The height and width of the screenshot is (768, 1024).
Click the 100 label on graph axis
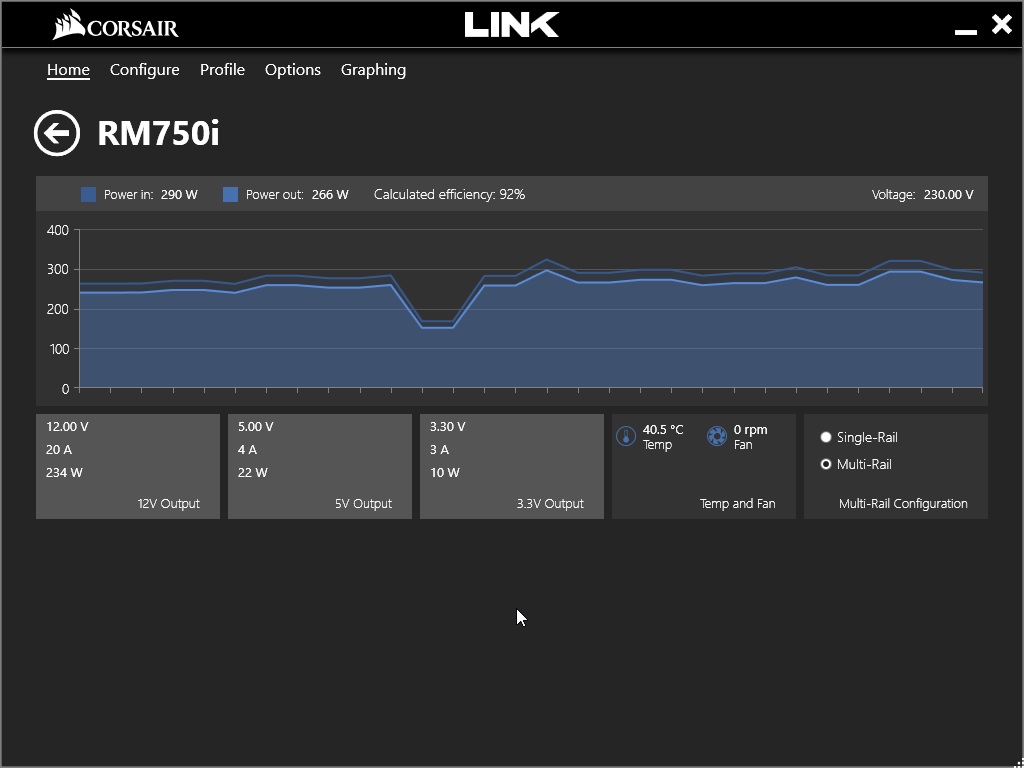tap(58, 349)
